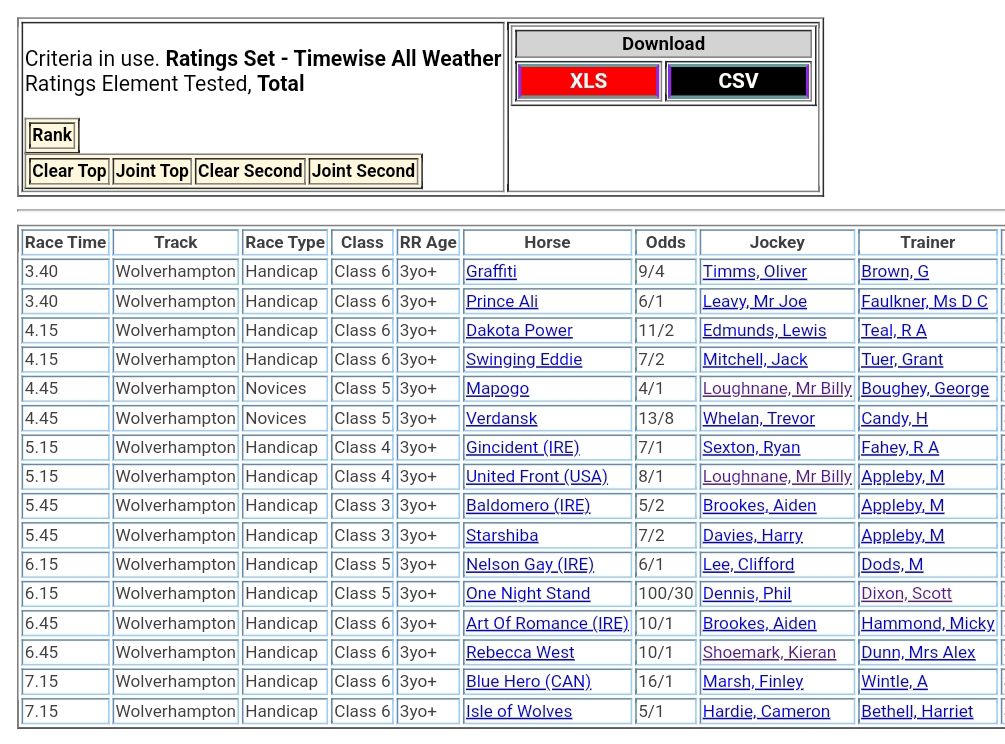Select the Joint Top filter

point(152,171)
